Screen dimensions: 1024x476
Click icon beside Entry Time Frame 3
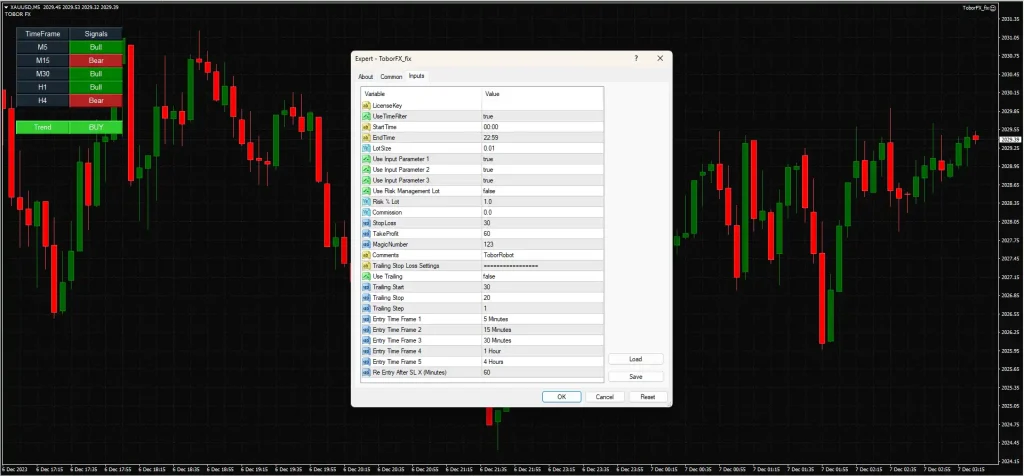click(x=366, y=340)
